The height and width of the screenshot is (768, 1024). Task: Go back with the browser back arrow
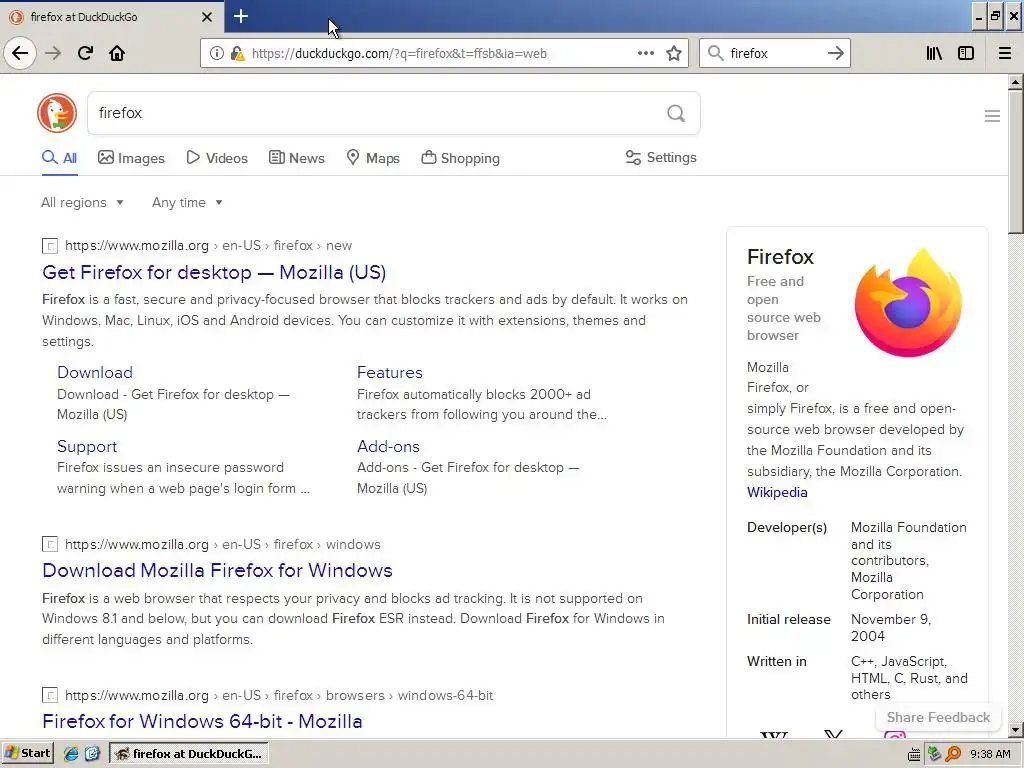pos(20,53)
